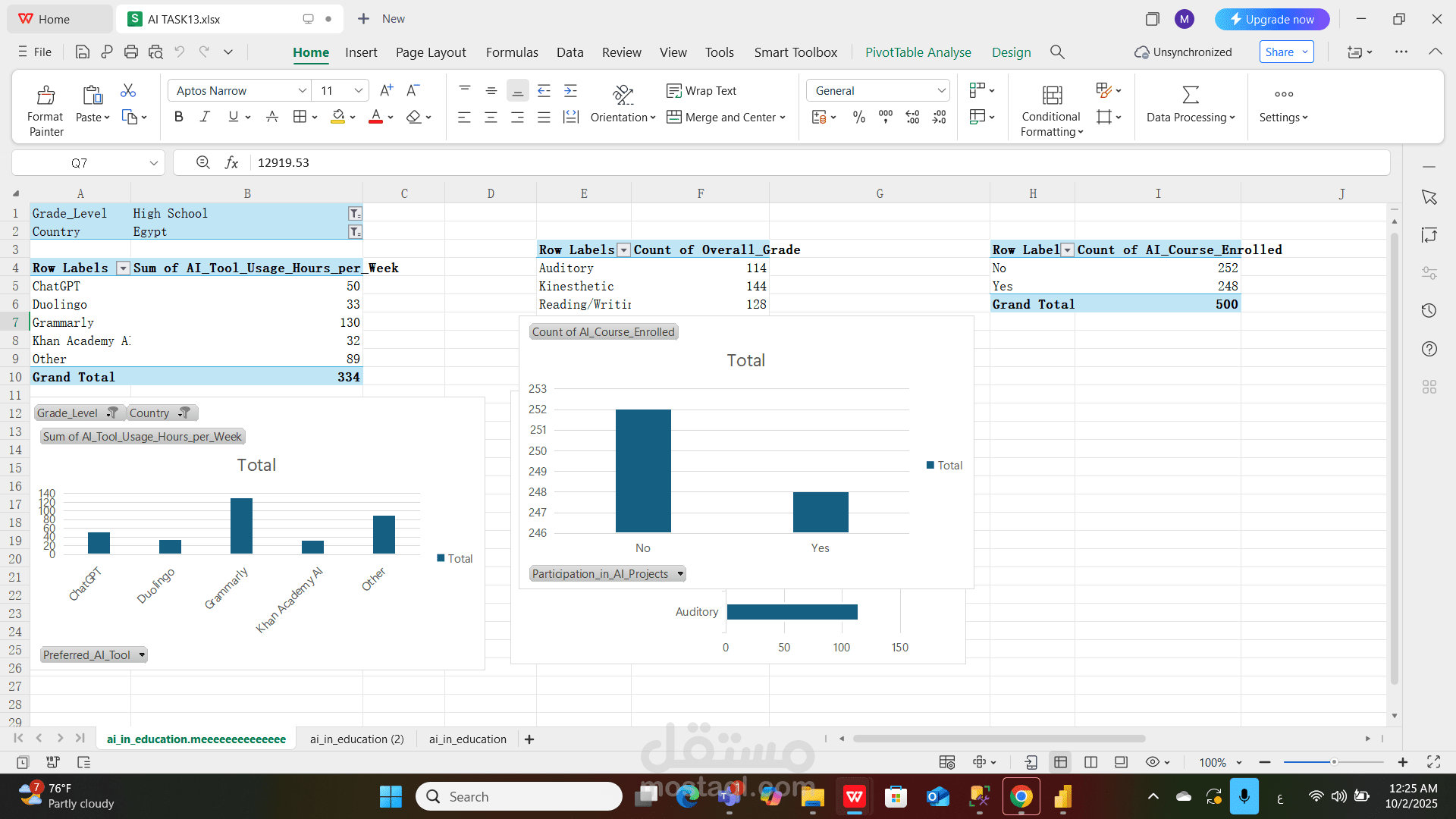Viewport: 1456px width, 819px height.
Task: Open the Row Labels dropdown in cell A4
Action: pos(123,268)
